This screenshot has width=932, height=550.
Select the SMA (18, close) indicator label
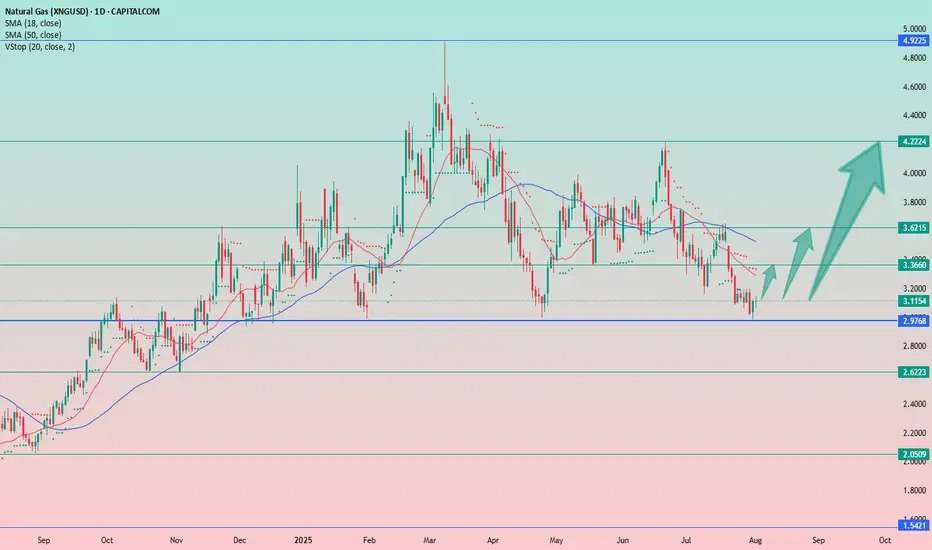pos(33,23)
